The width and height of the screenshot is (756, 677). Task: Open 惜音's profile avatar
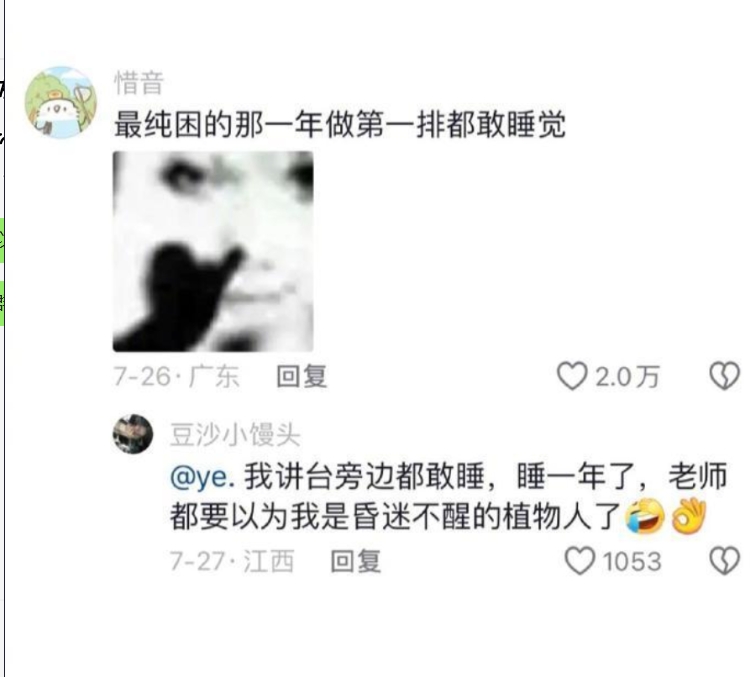61,103
